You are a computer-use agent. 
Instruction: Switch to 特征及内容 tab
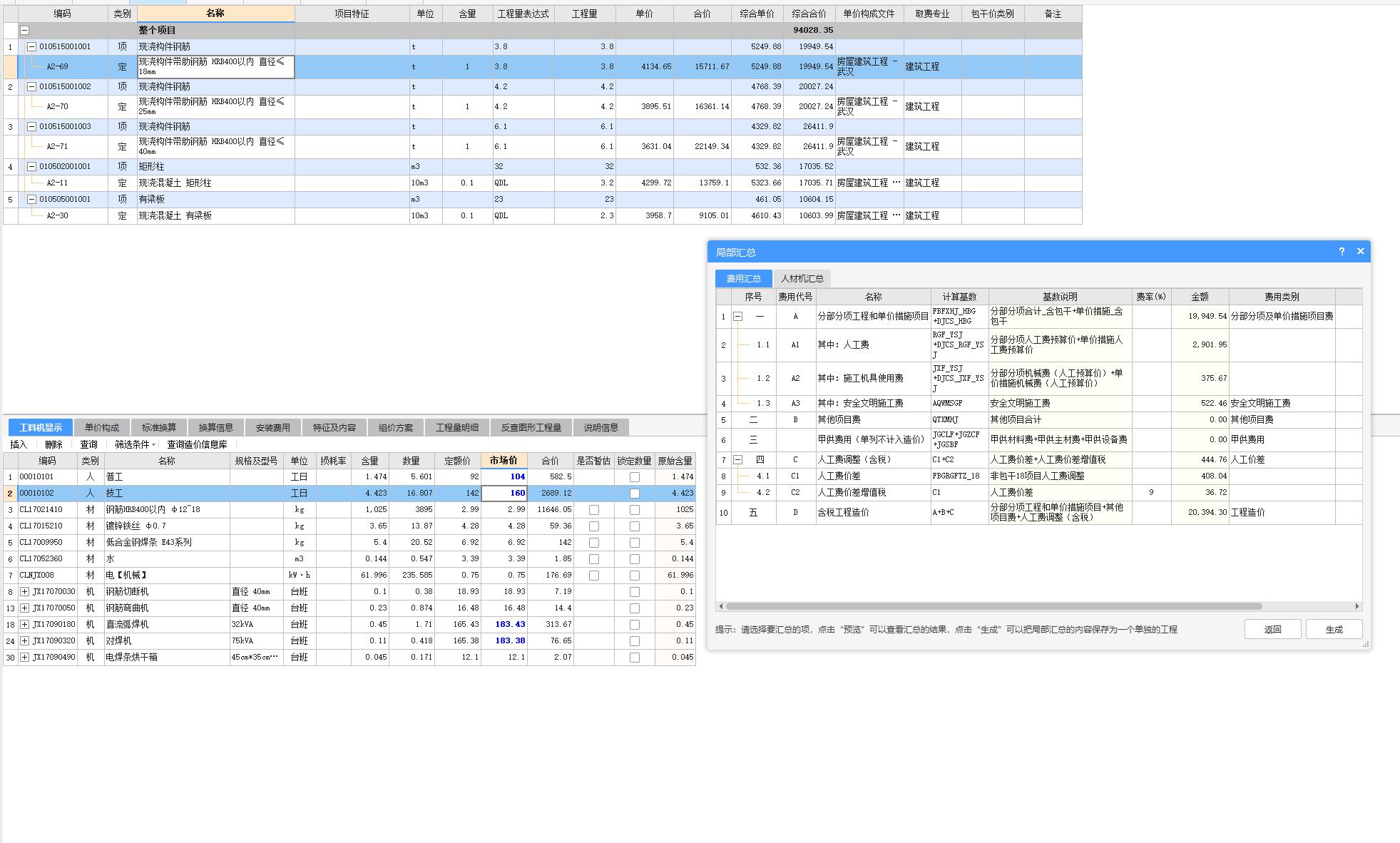coord(334,427)
